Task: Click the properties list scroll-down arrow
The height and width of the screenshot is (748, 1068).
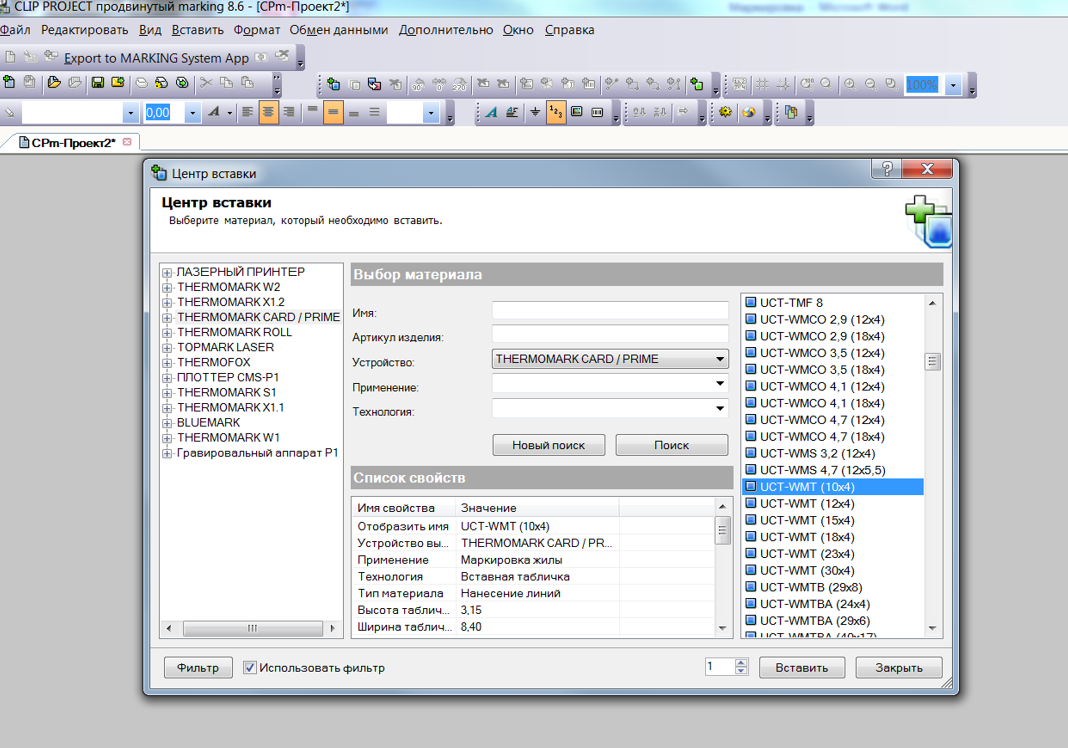Action: click(x=723, y=628)
